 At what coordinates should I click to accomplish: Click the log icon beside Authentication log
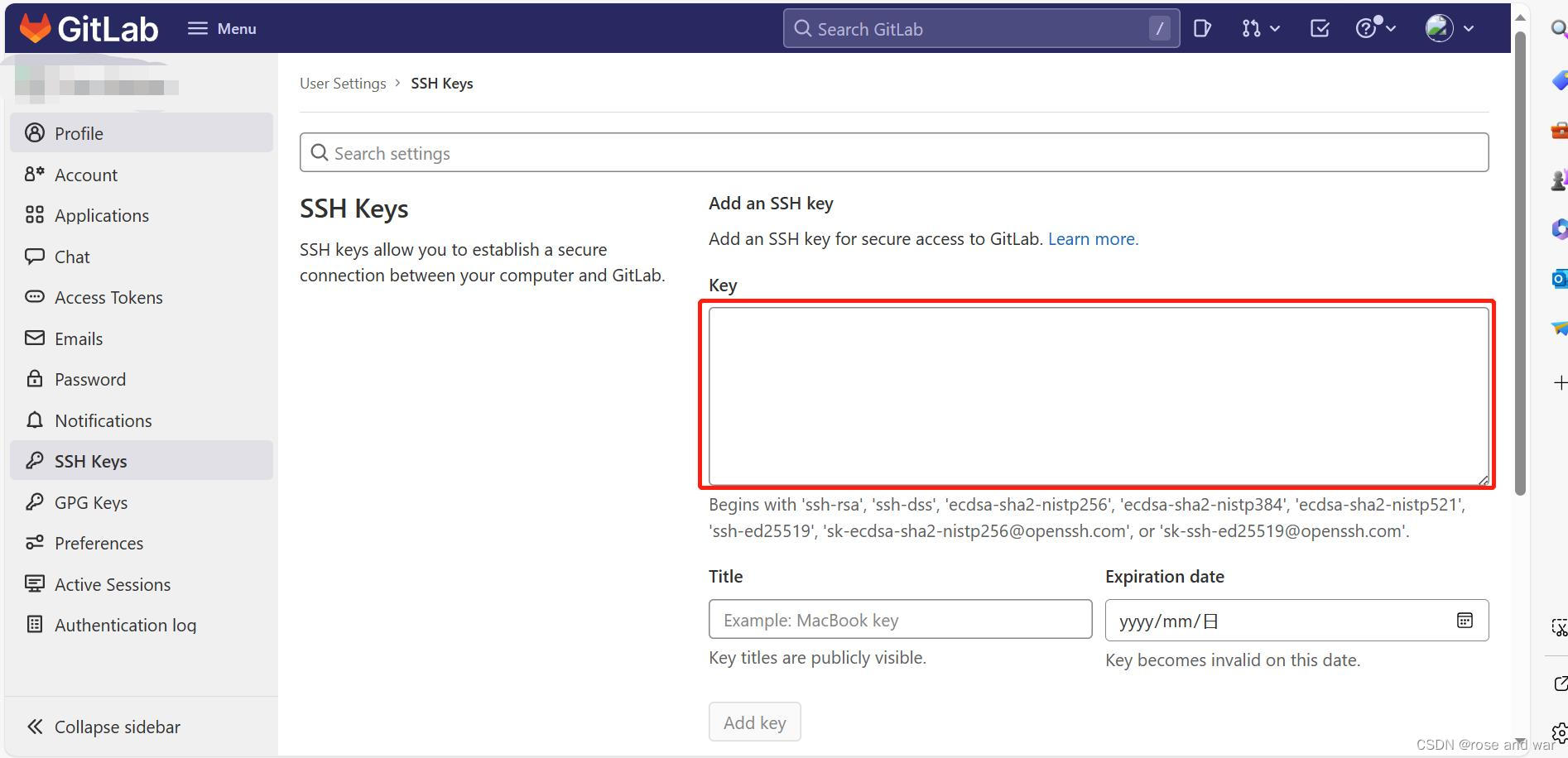(34, 624)
